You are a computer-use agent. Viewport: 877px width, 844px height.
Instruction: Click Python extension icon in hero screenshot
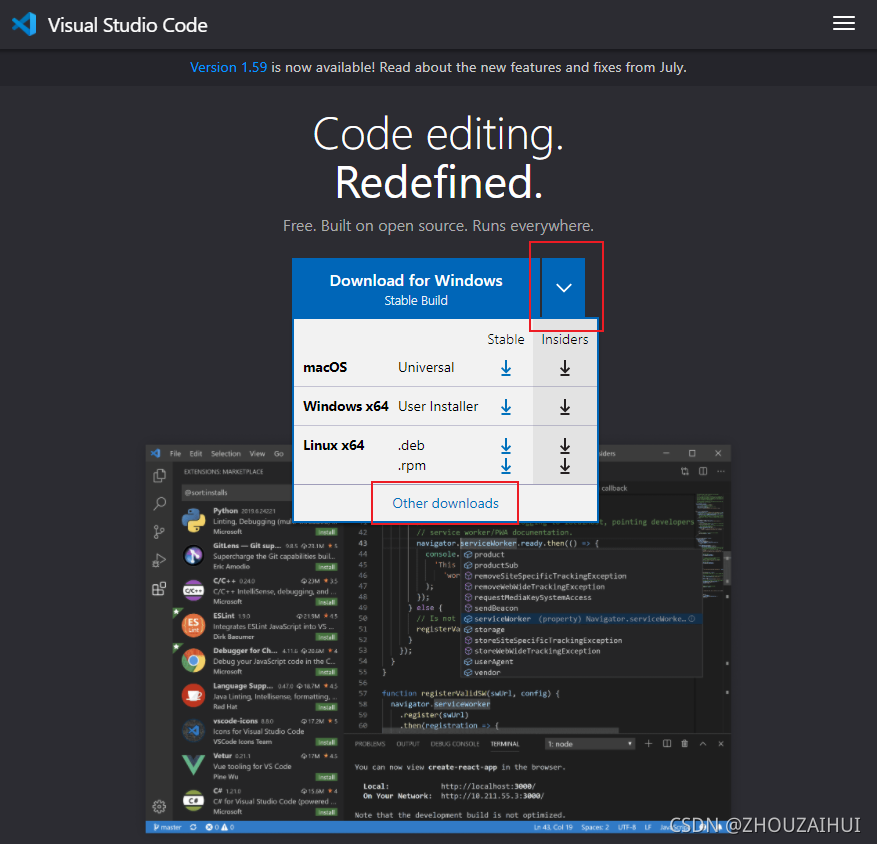click(194, 520)
